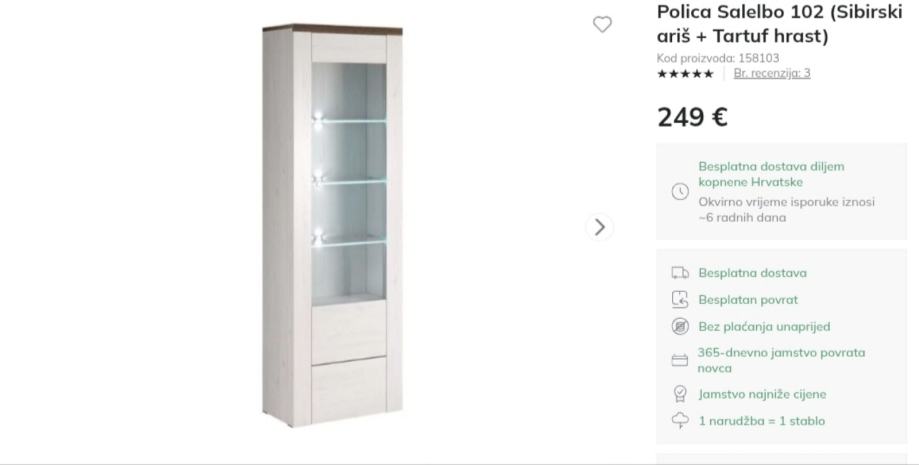Click the clock icon beside delivery time
919x465 pixels.
680,192
